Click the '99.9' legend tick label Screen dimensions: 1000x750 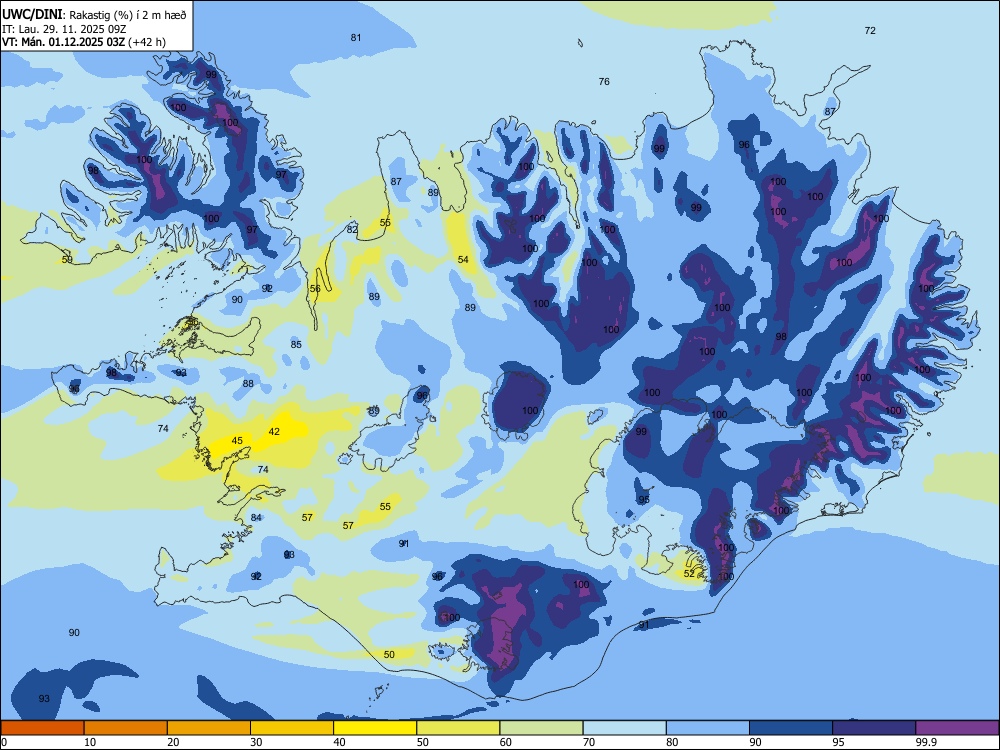tap(925, 742)
